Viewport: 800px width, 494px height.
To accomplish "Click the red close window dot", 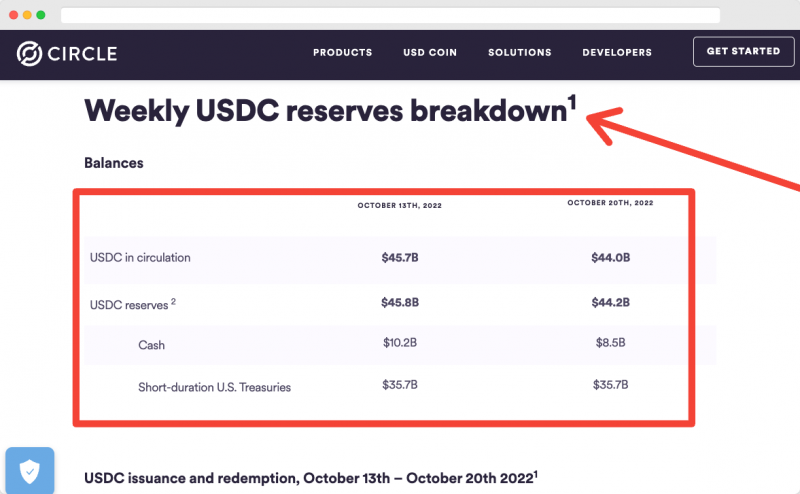I will (14, 15).
